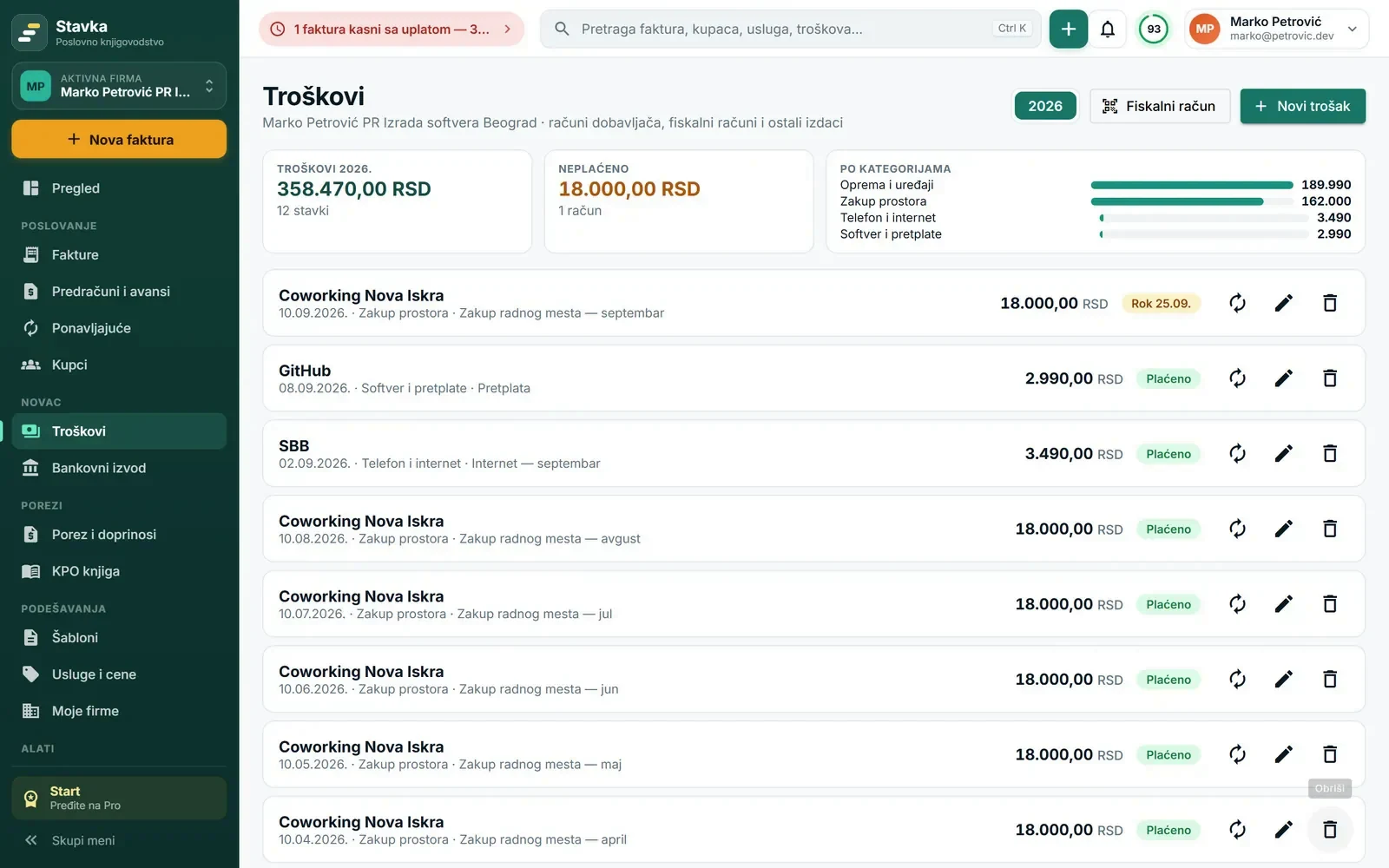Click the Oprema i uređaji category bar

[1192, 185]
